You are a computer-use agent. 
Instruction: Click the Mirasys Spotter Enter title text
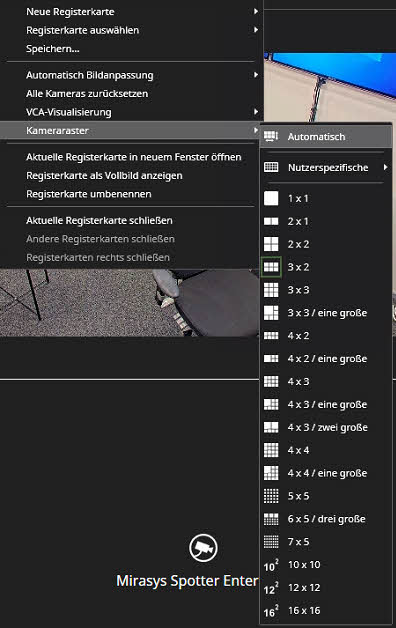(x=187, y=581)
